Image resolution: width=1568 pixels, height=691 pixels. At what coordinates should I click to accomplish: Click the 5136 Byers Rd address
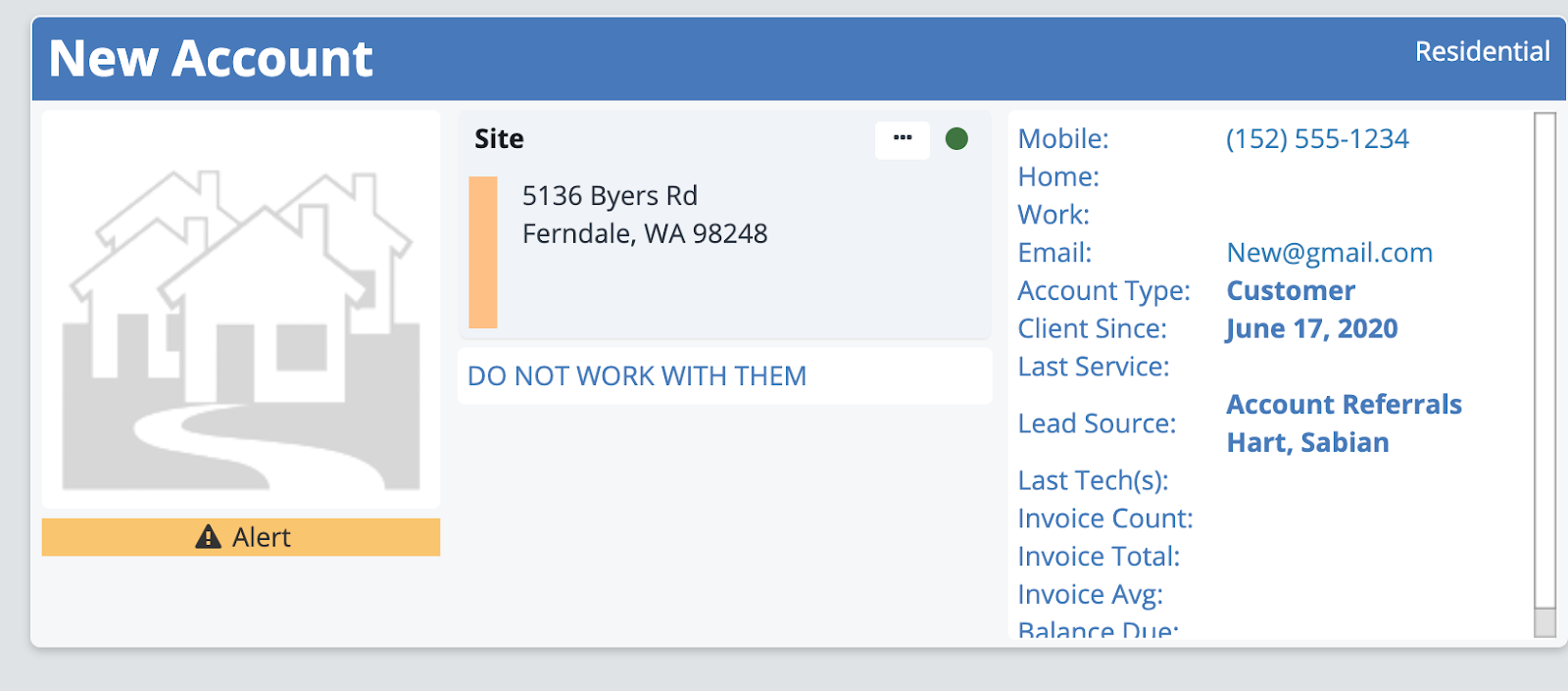coord(610,196)
